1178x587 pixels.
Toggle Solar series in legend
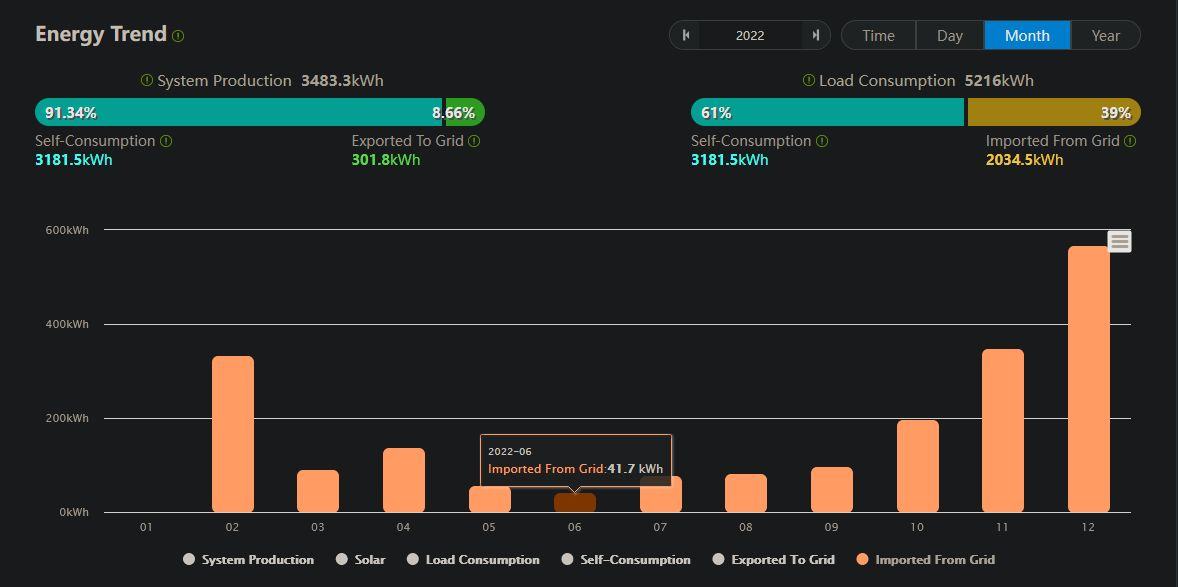click(360, 559)
